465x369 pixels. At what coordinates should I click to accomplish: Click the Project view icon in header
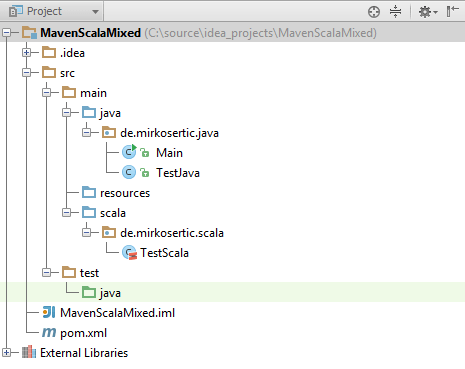16,11
